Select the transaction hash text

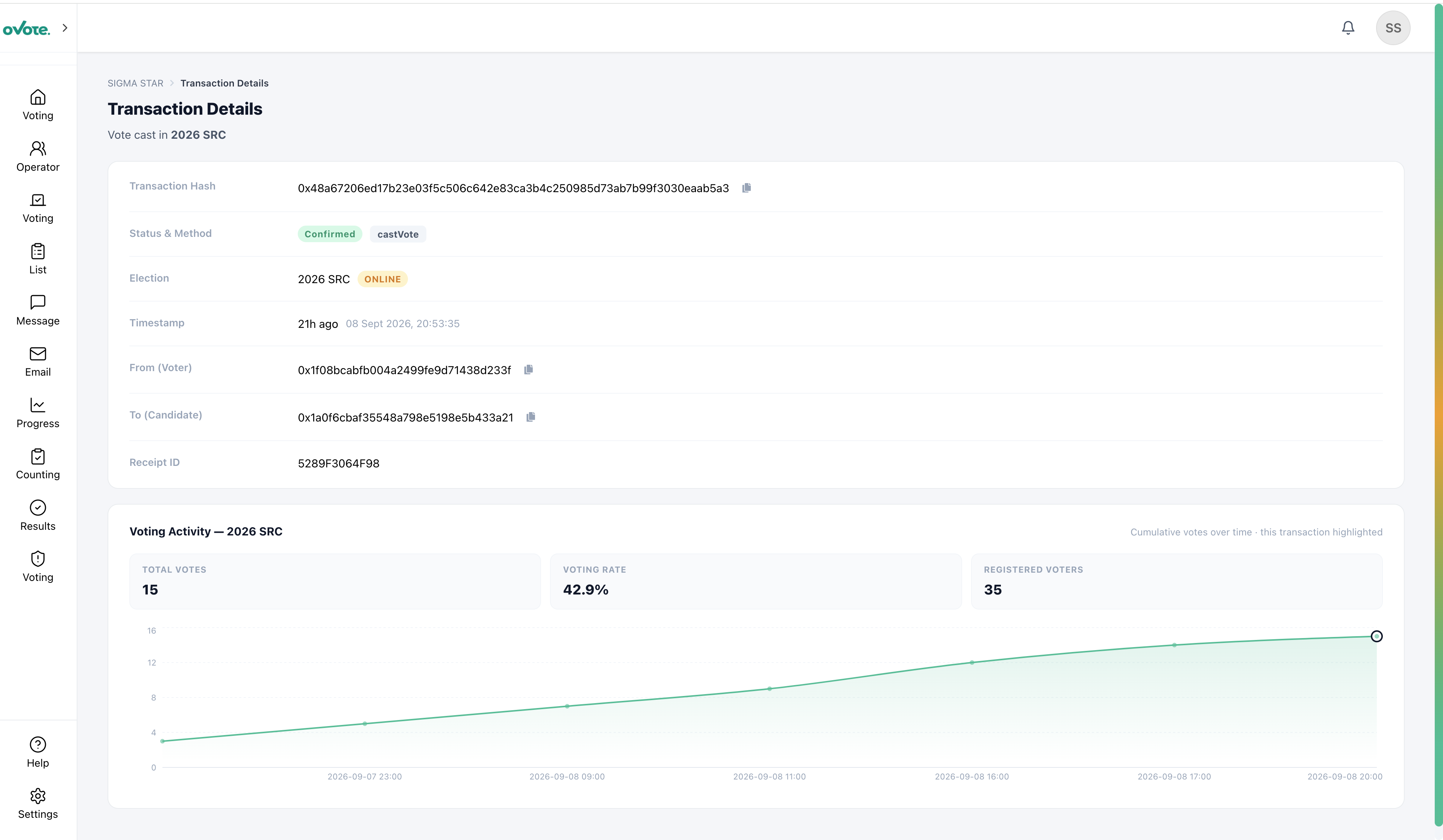(x=513, y=188)
